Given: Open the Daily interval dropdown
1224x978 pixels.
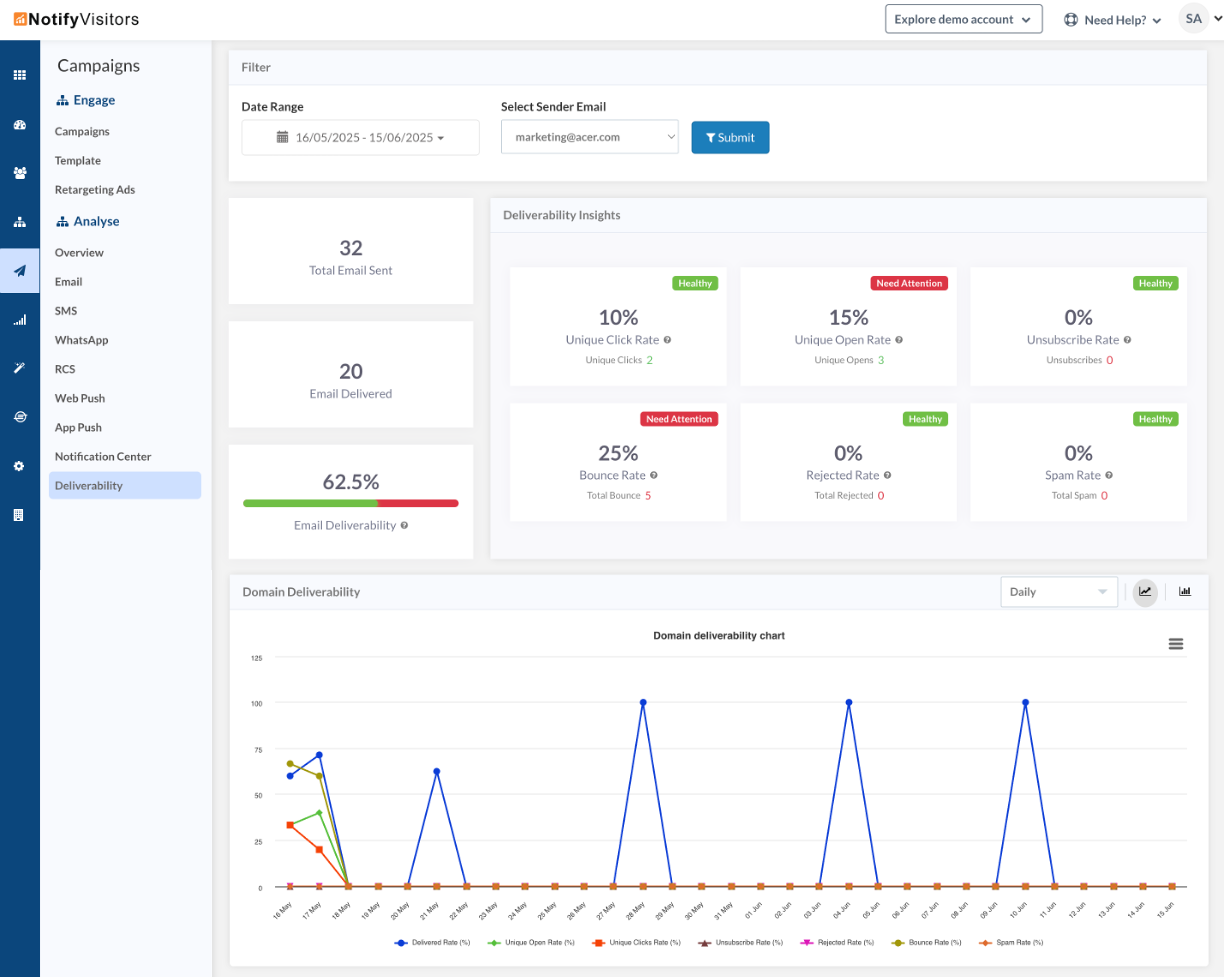Looking at the screenshot, I should point(1059,591).
